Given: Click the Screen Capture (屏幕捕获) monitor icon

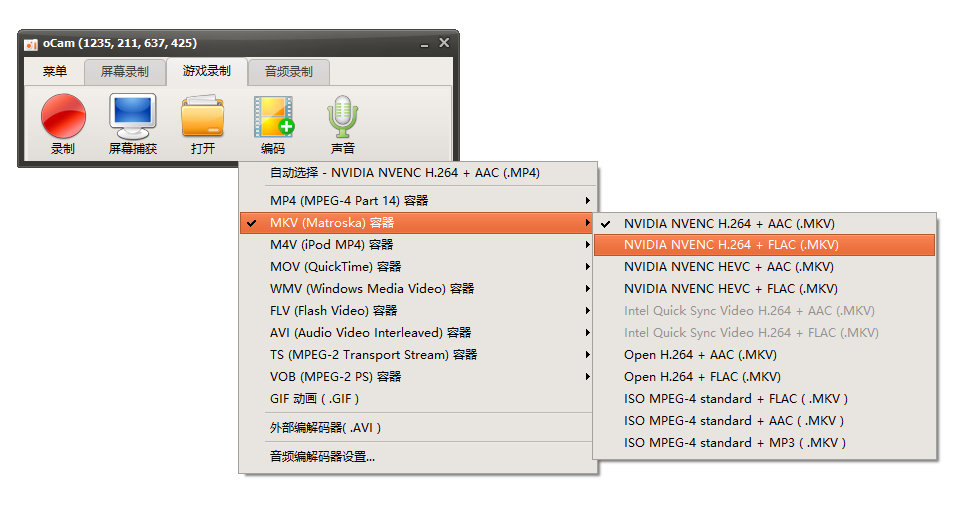Looking at the screenshot, I should 133,116.
